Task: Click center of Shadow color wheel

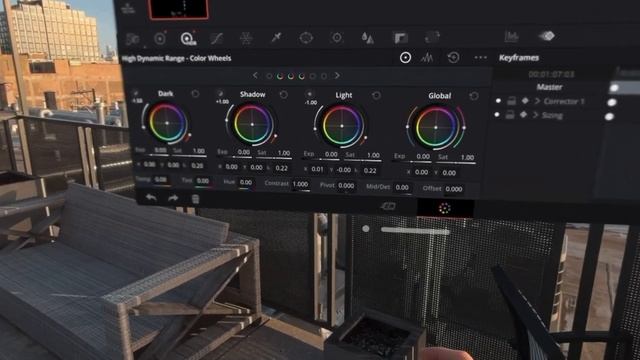Action: pyautogui.click(x=252, y=124)
